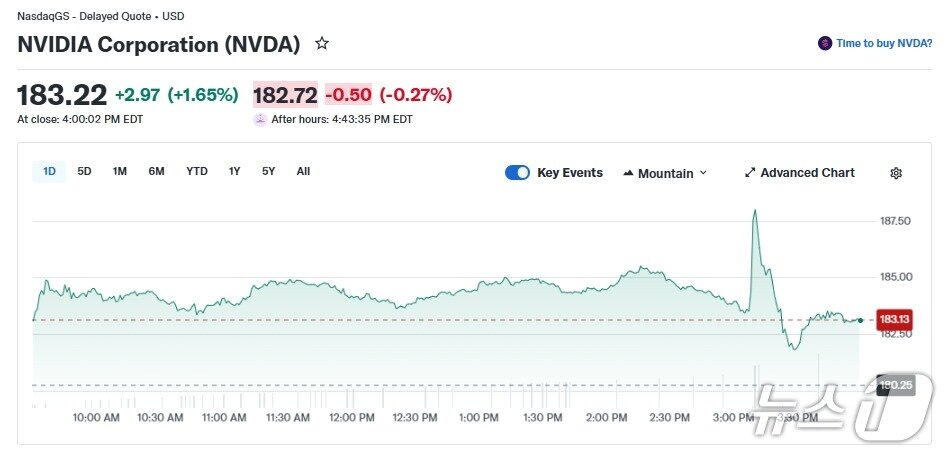Click the red 183.13 price label
Screen dimensions: 947x455
[894, 320]
